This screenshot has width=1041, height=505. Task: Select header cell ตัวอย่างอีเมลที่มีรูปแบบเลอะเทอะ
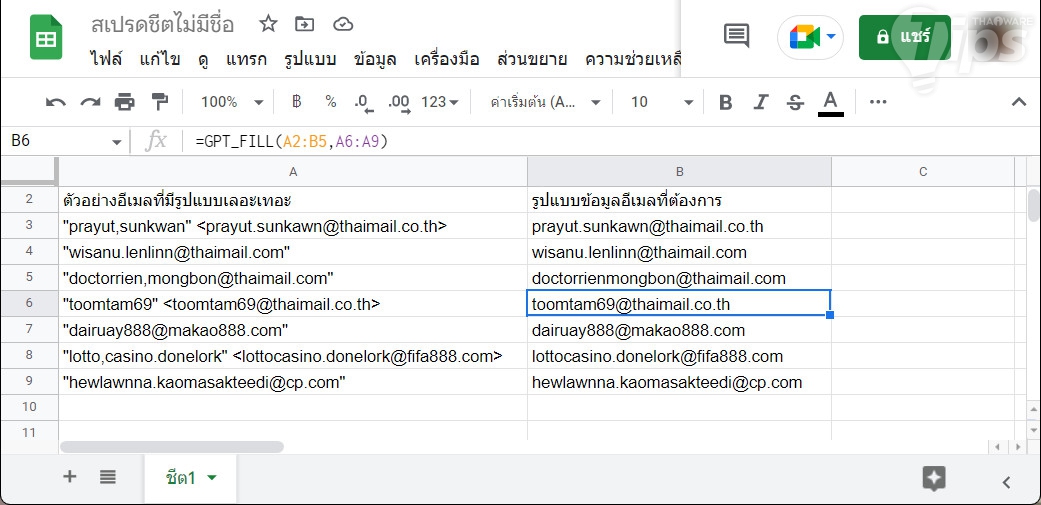click(x=293, y=200)
